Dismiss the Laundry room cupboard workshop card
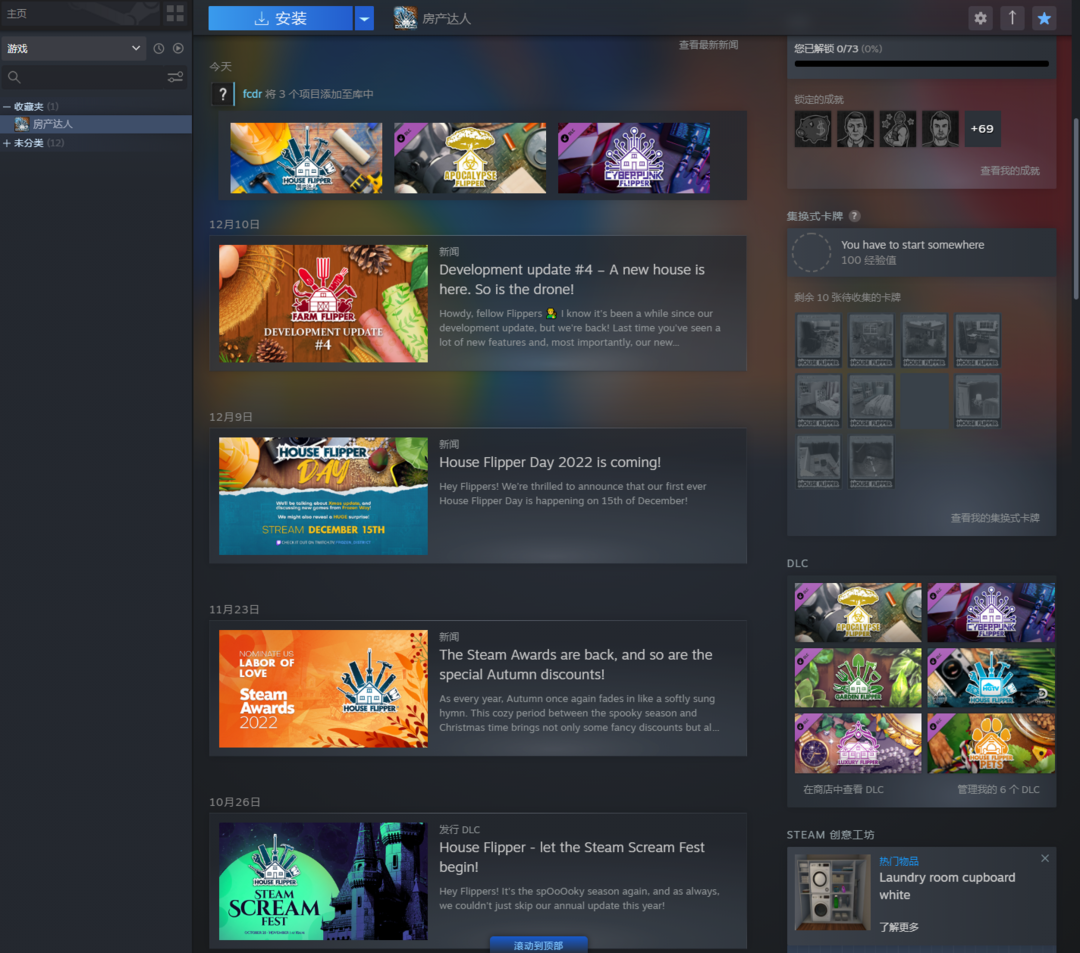The image size is (1080, 953). pyautogui.click(x=1045, y=858)
